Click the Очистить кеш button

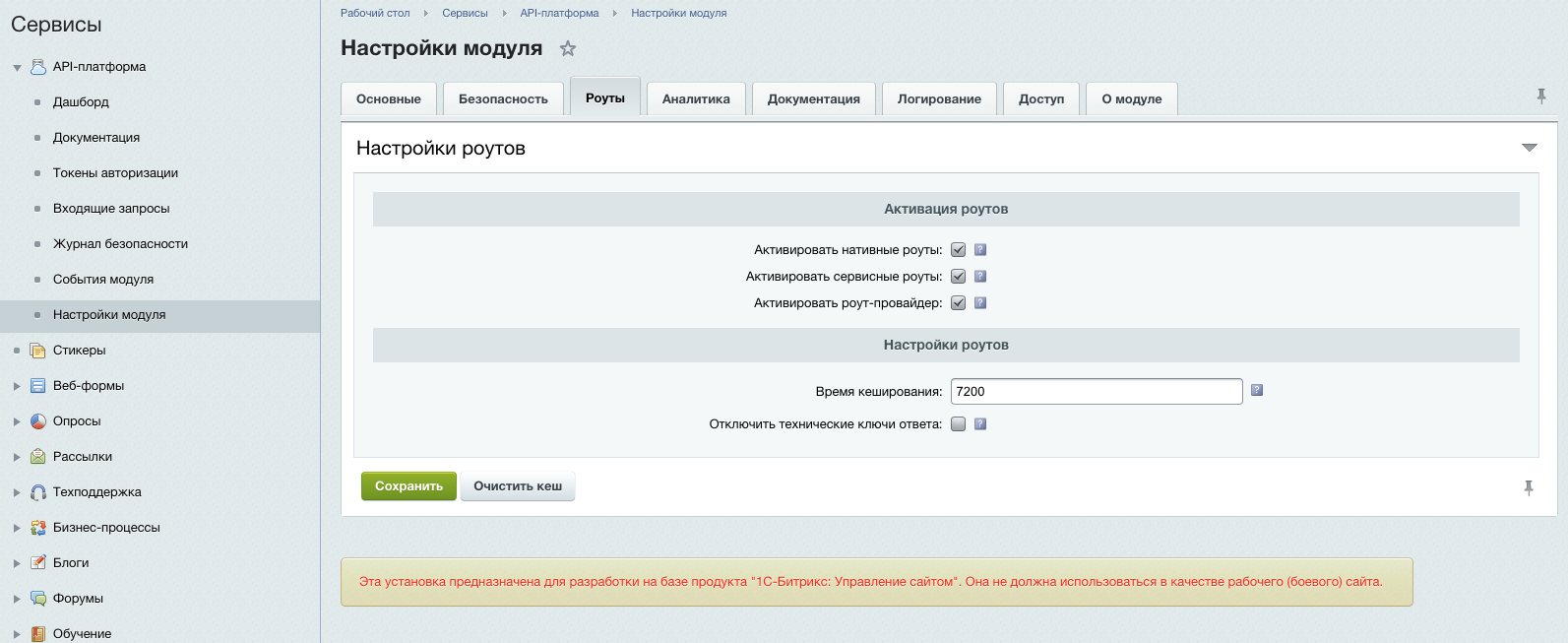coord(518,486)
